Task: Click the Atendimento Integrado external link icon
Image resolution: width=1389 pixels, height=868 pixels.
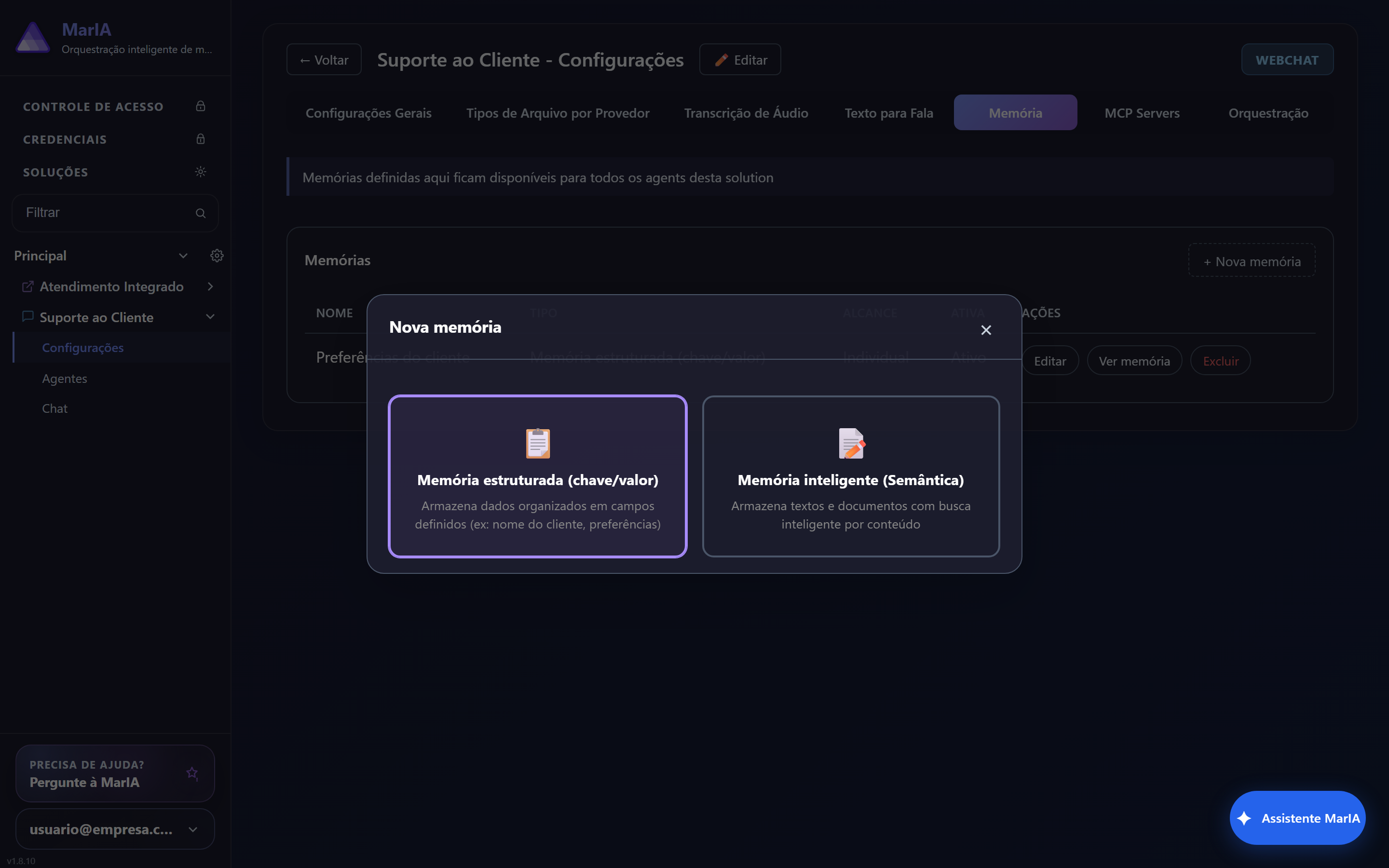Action: [x=27, y=286]
